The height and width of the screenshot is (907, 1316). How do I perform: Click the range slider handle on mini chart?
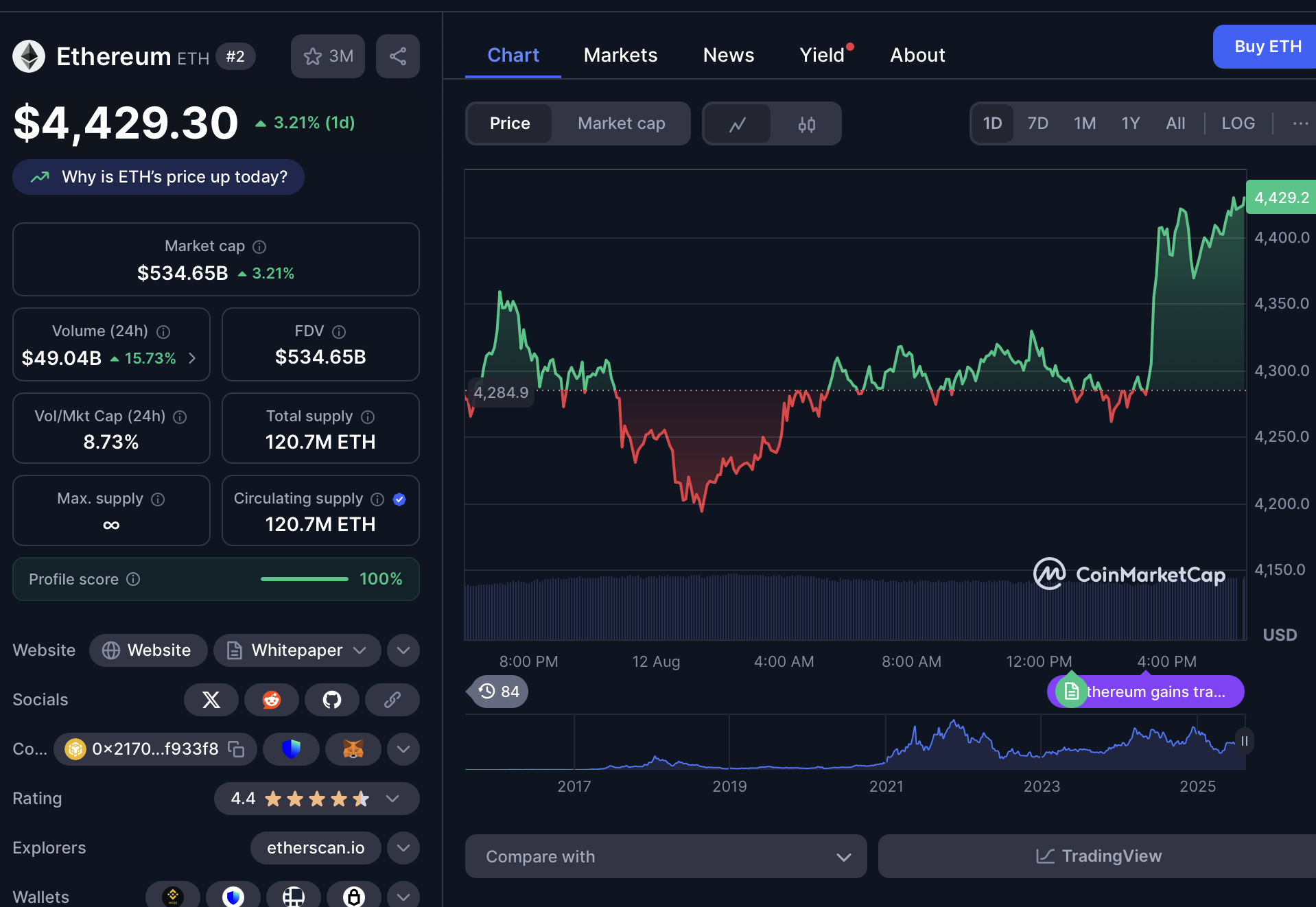click(1244, 741)
